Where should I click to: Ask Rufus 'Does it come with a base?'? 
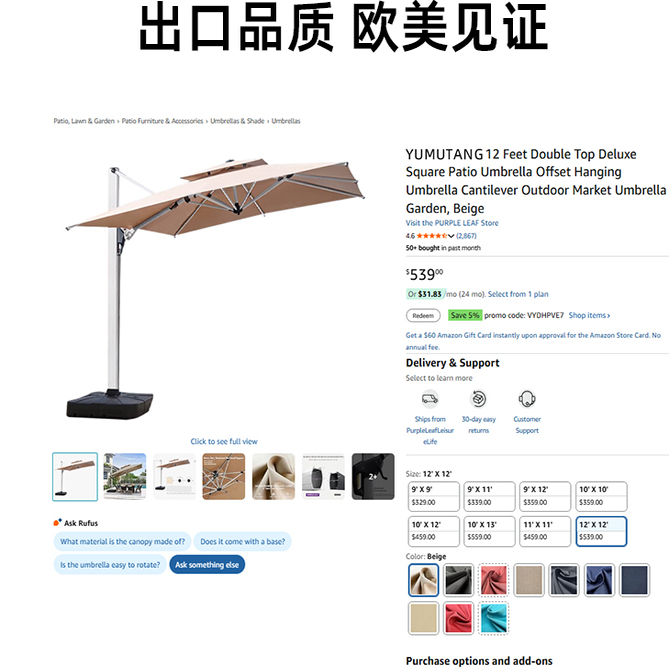click(x=242, y=541)
